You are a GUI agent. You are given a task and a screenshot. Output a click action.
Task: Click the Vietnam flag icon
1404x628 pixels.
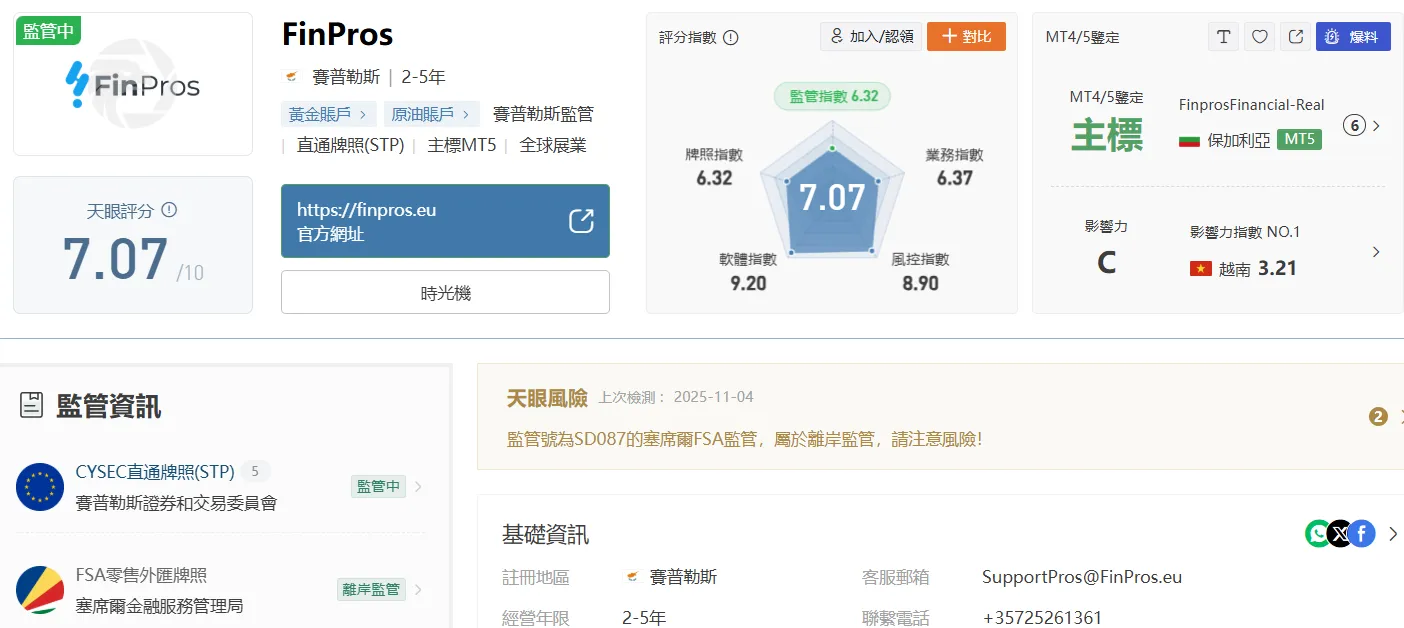(x=1201, y=268)
